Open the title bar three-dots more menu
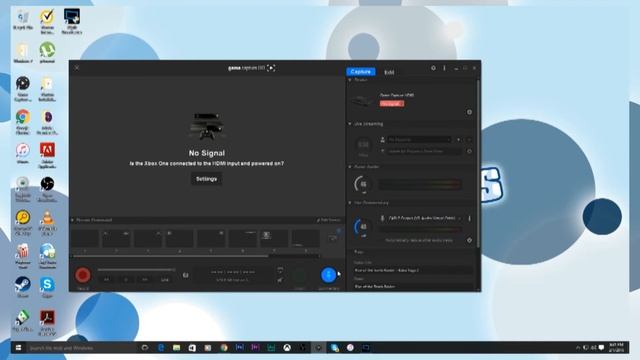The width and height of the screenshot is (640, 360). pyautogui.click(x=444, y=68)
